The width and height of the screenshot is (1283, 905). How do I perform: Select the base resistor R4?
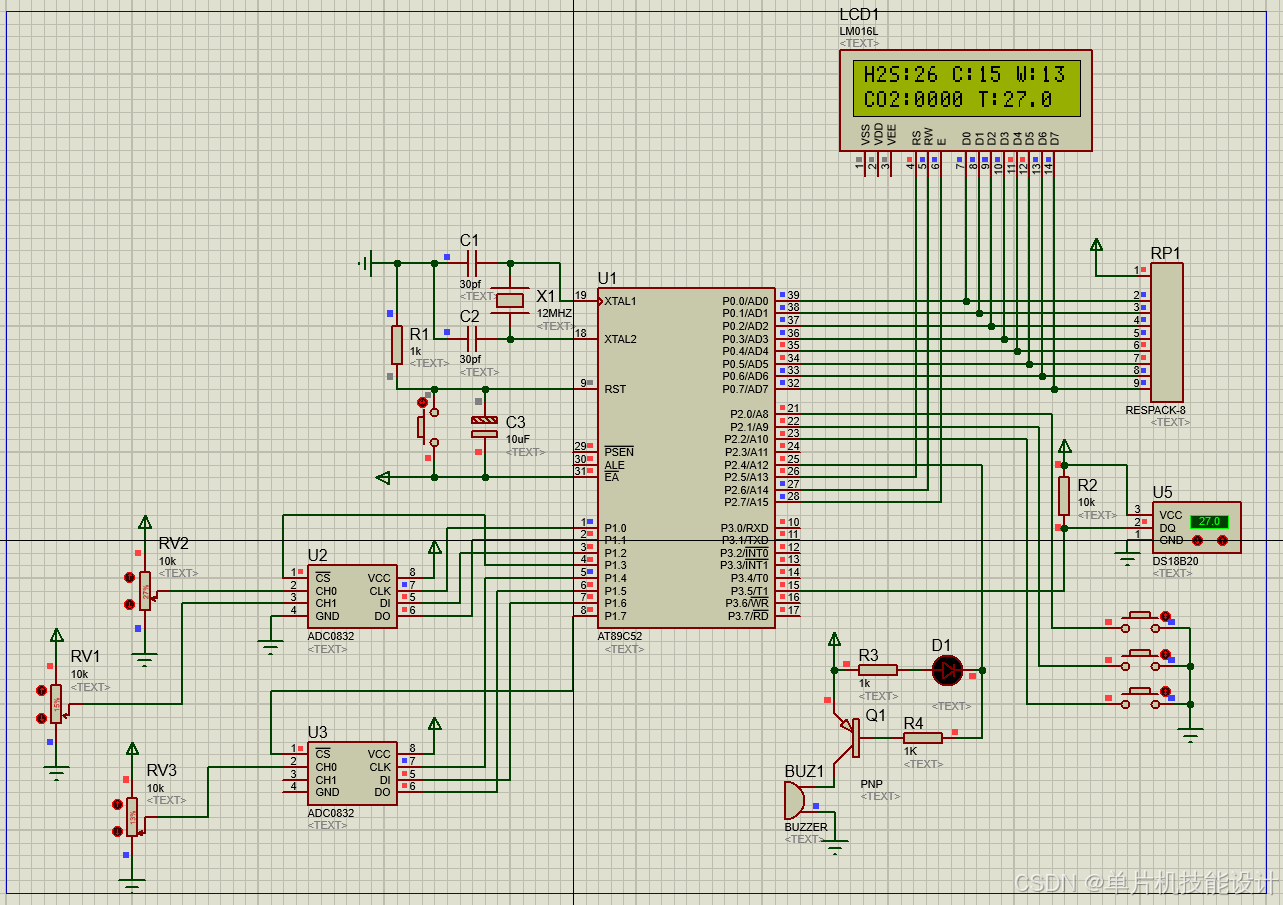point(923,738)
